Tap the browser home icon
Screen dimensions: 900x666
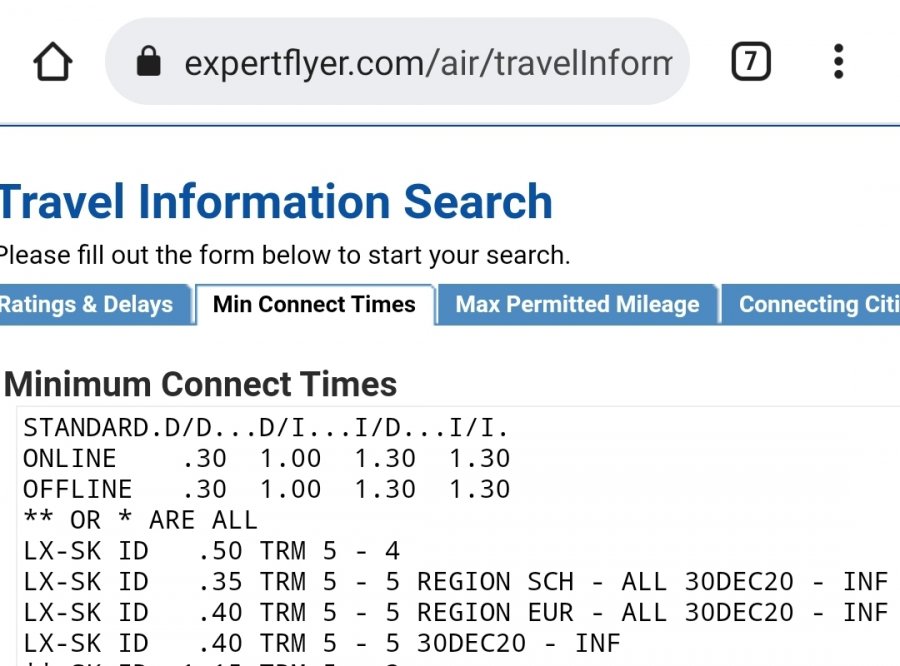click(53, 63)
